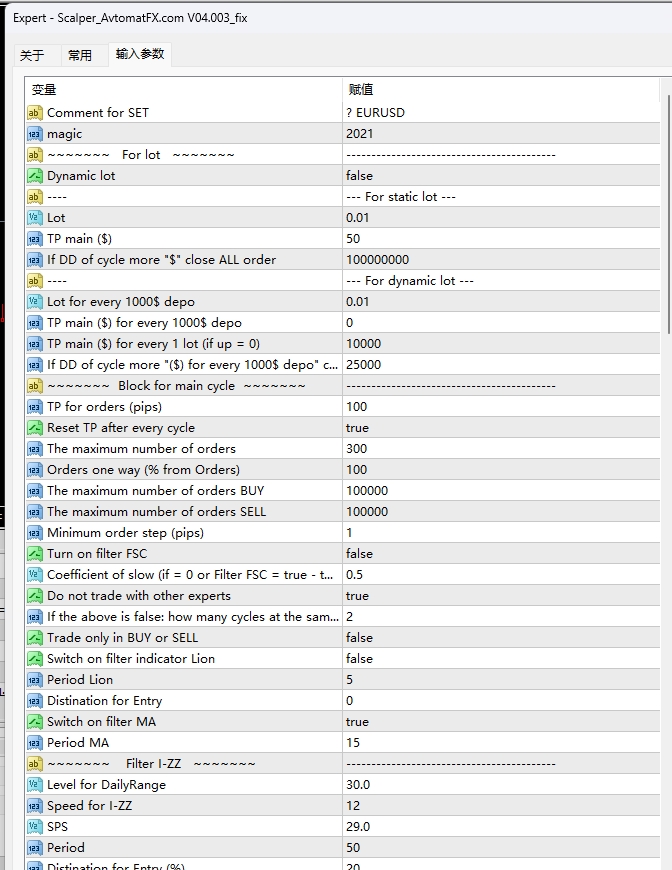672x870 pixels.
Task: Click the integer icon beside TP main ($)
Action: 34,239
